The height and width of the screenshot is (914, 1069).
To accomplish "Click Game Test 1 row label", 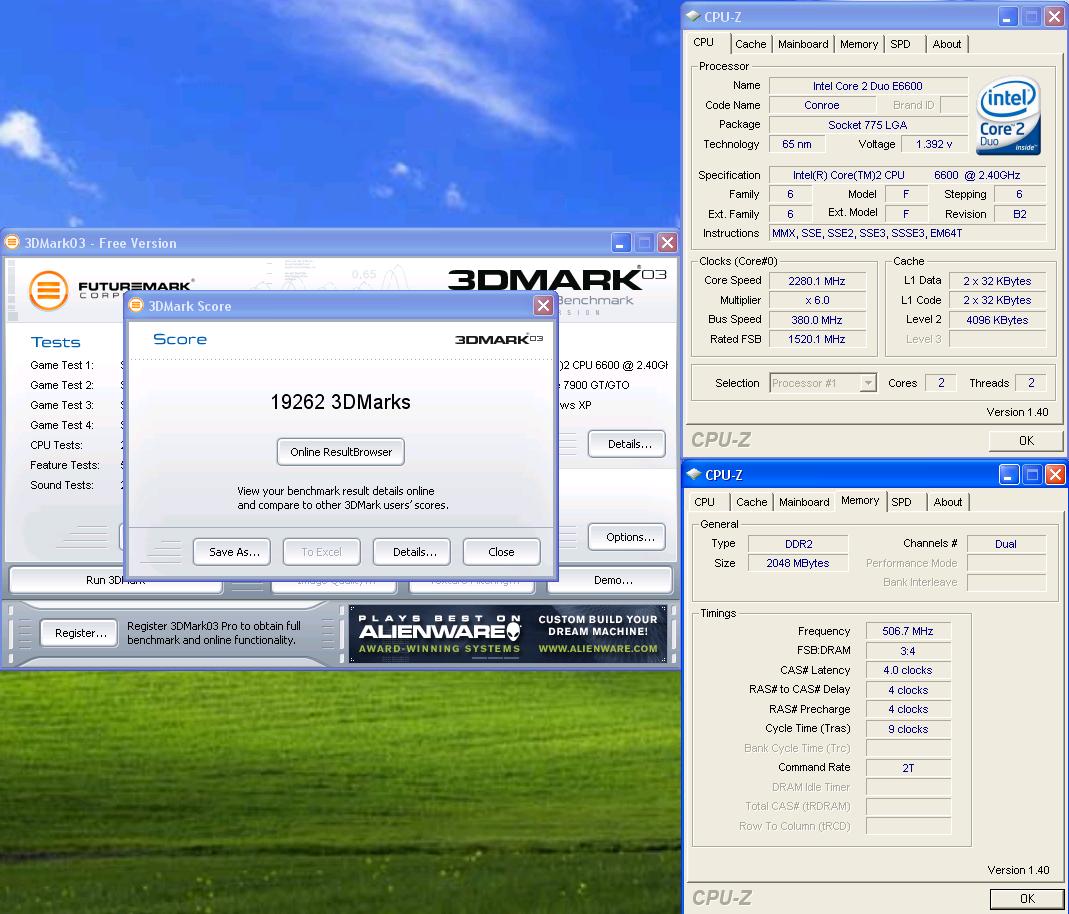I will click(62, 365).
